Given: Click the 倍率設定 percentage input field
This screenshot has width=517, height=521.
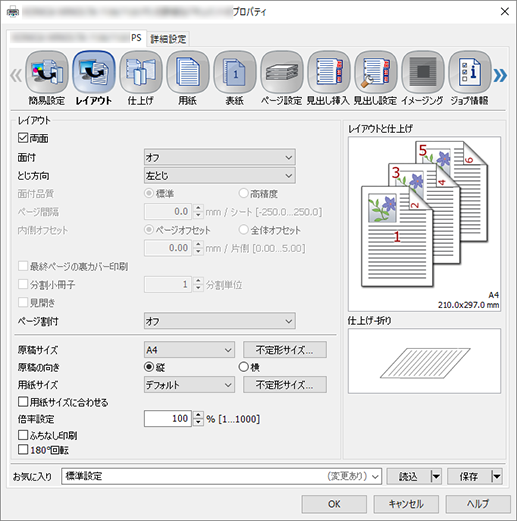Looking at the screenshot, I should point(168,418).
